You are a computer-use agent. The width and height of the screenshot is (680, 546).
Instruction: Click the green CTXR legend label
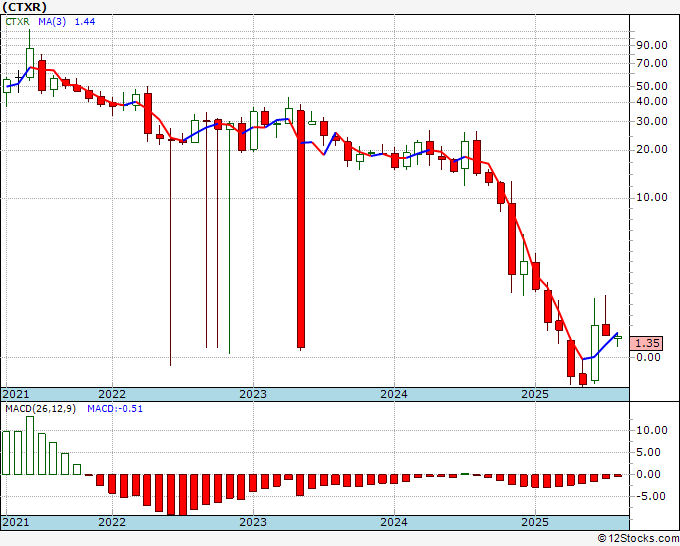click(x=17, y=22)
